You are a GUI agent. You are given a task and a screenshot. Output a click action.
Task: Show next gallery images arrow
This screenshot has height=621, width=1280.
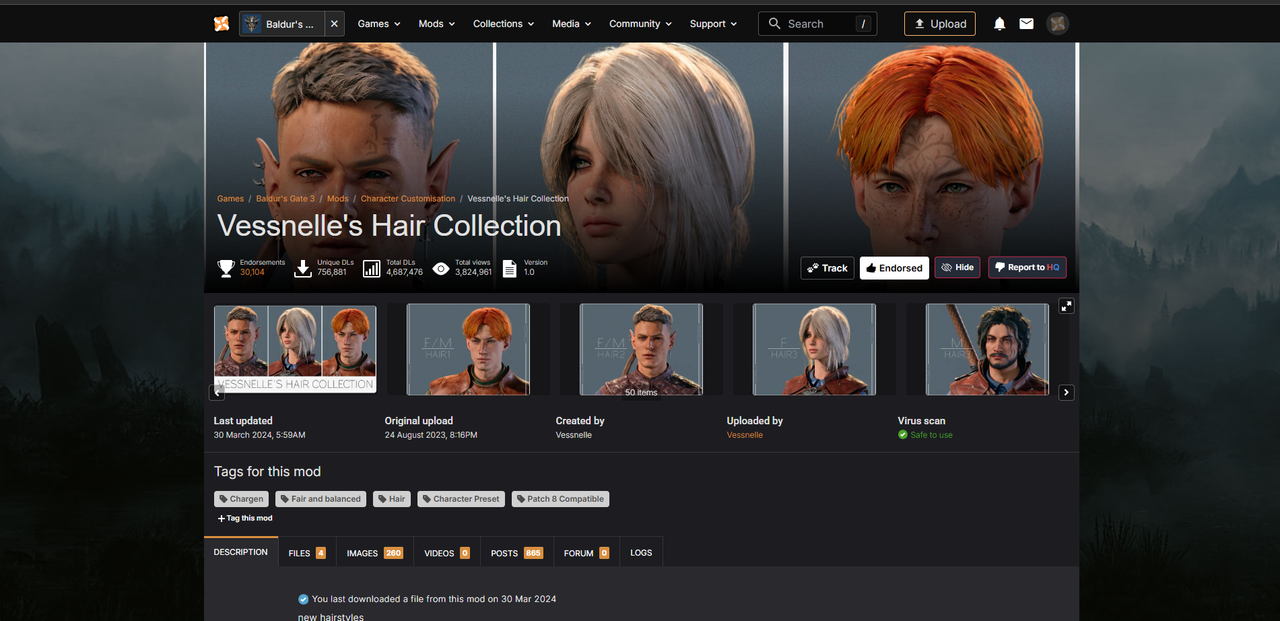tap(1066, 393)
